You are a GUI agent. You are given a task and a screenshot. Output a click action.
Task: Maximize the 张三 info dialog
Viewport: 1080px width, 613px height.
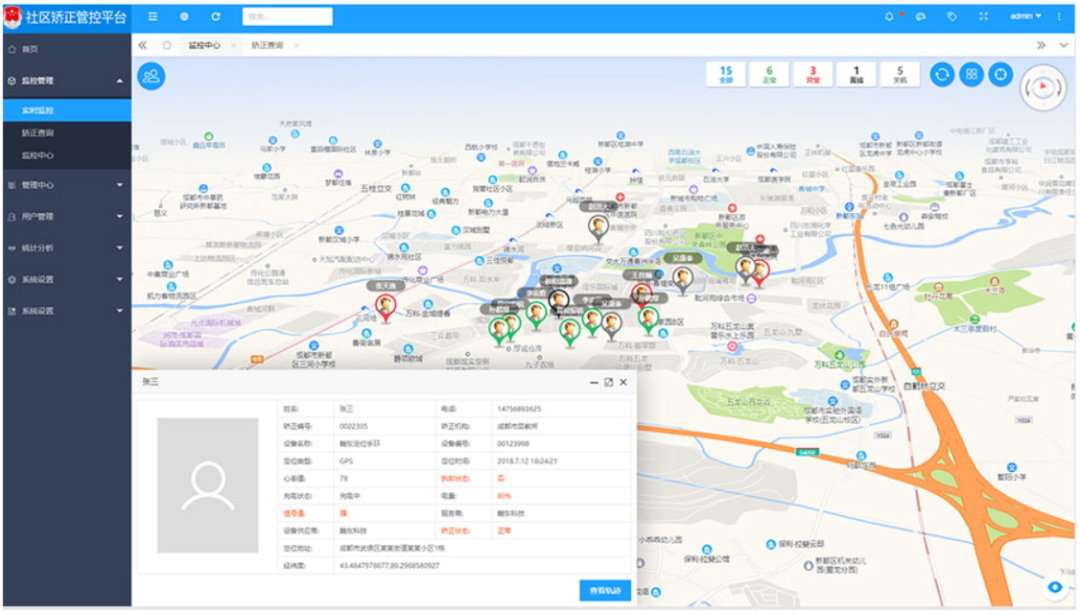[609, 382]
